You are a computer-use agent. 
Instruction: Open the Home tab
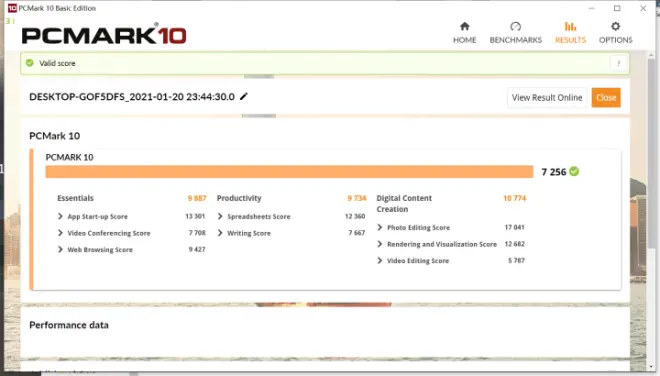tap(464, 33)
